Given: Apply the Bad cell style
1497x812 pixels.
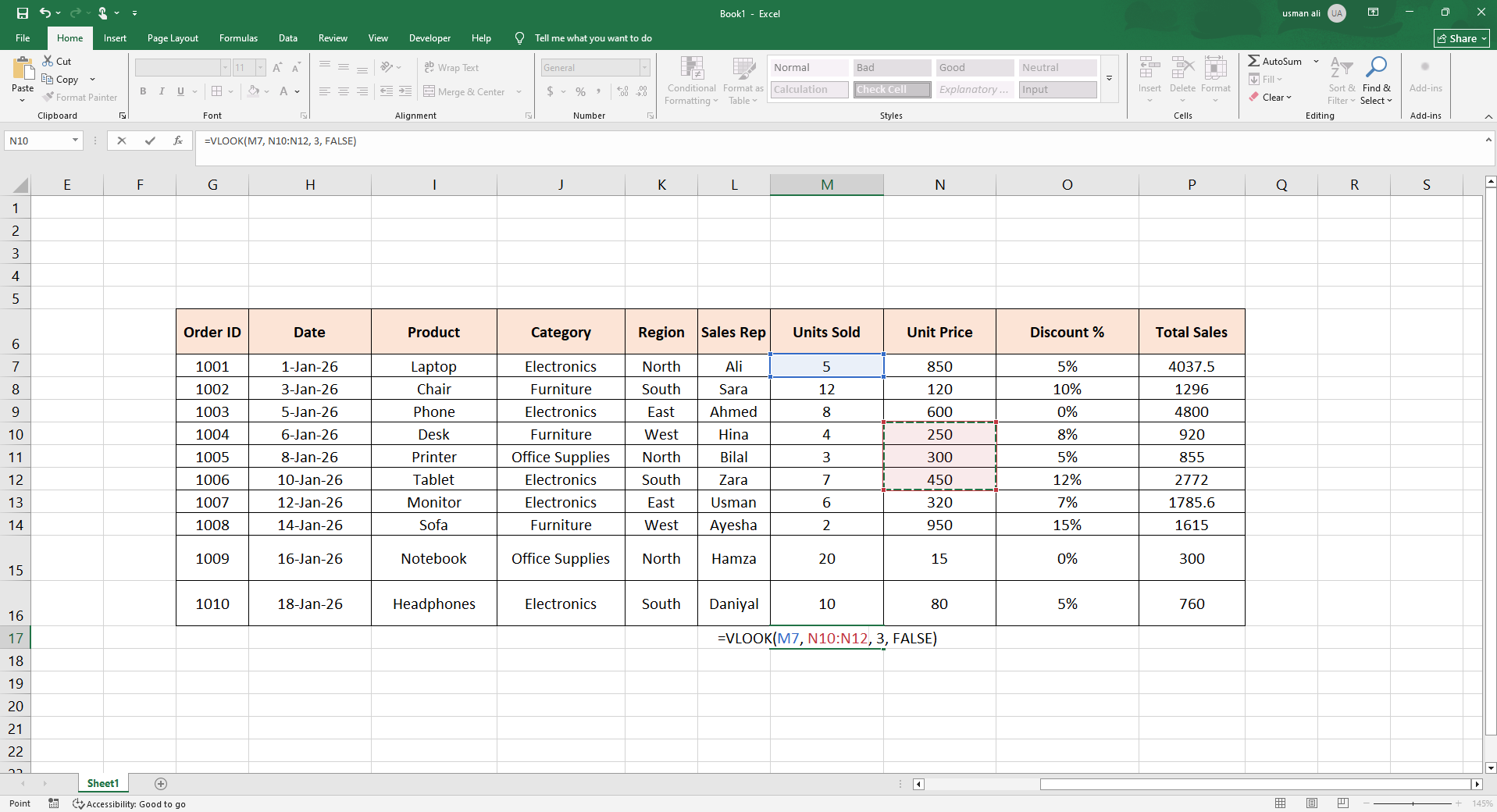Looking at the screenshot, I should 892,68.
